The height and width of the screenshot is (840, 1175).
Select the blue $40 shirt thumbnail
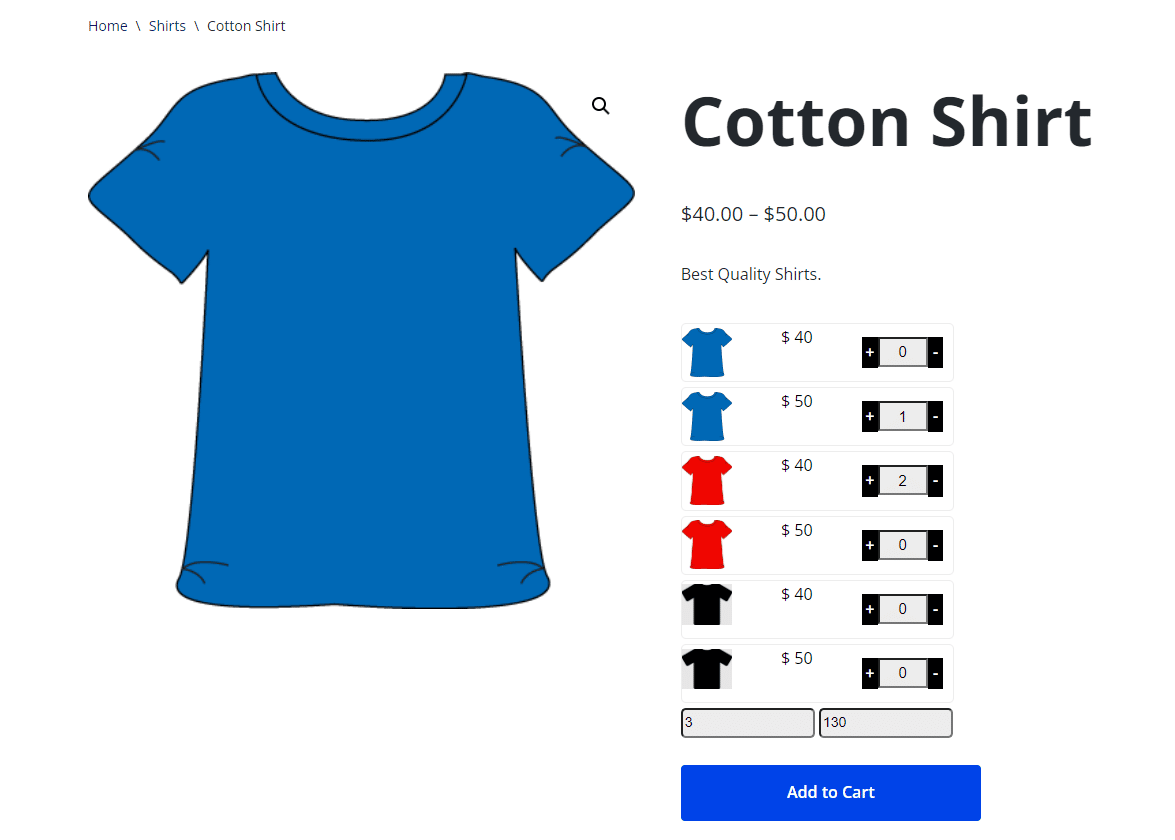[x=707, y=352]
